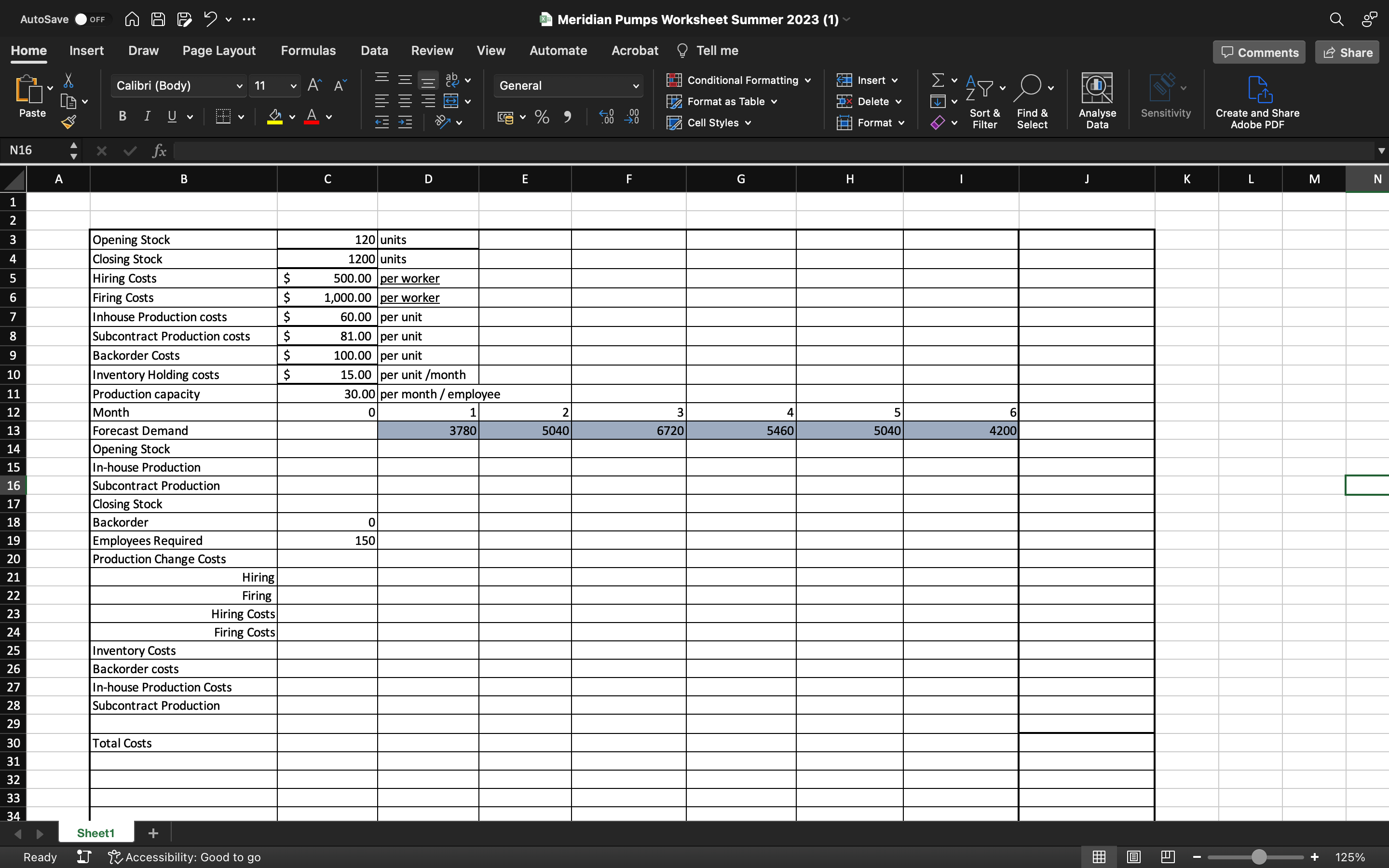Click the Merge cells icon
Image resolution: width=1389 pixels, height=868 pixels.
pyautogui.click(x=451, y=102)
